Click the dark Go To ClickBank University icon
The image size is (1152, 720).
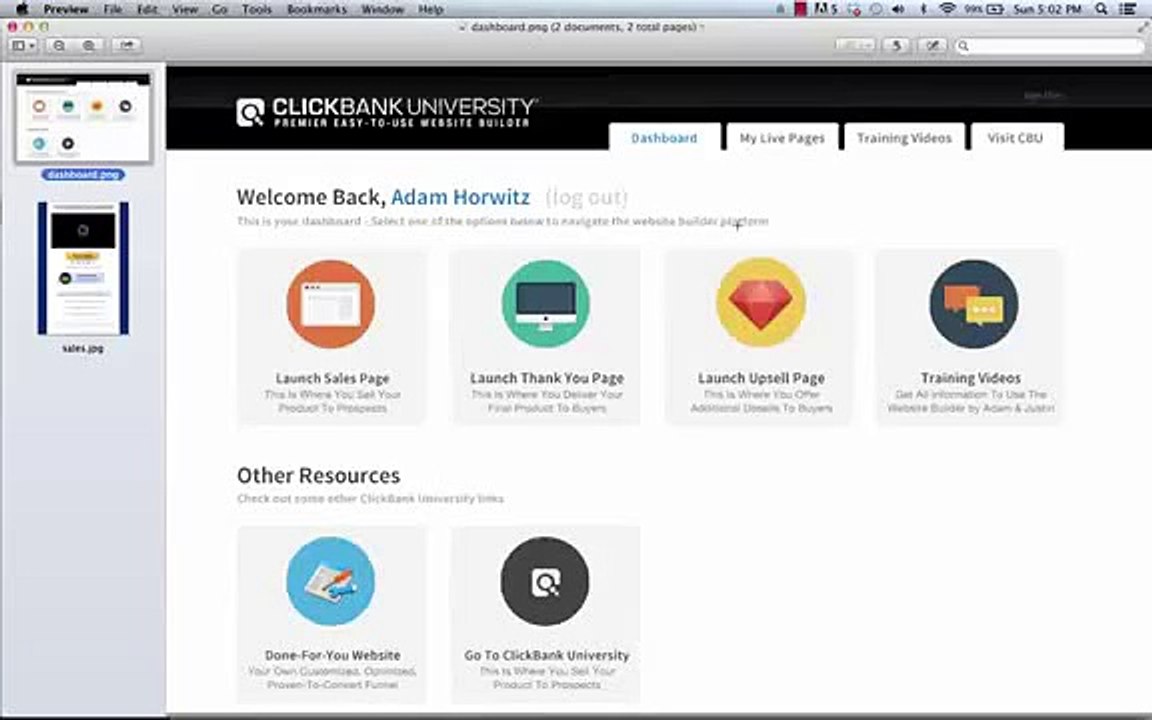pos(544,580)
